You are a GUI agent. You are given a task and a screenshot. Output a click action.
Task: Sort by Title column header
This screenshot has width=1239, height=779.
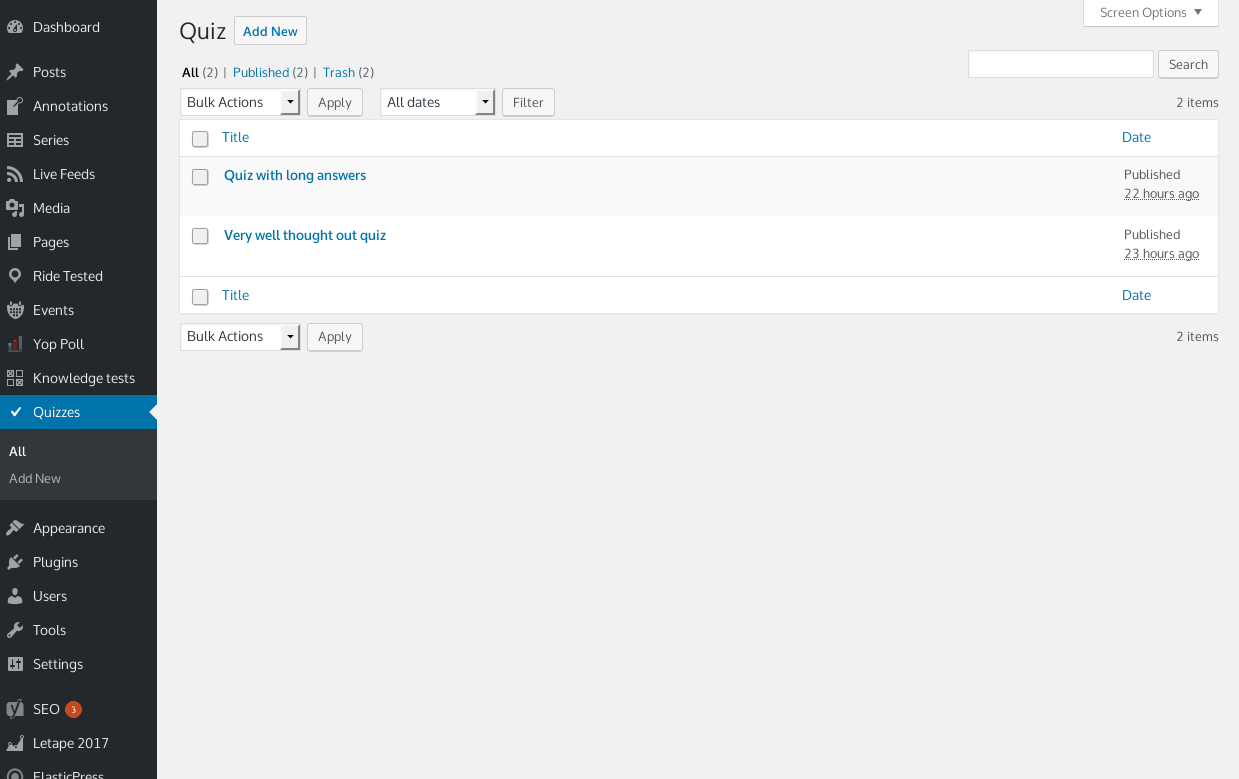click(235, 137)
